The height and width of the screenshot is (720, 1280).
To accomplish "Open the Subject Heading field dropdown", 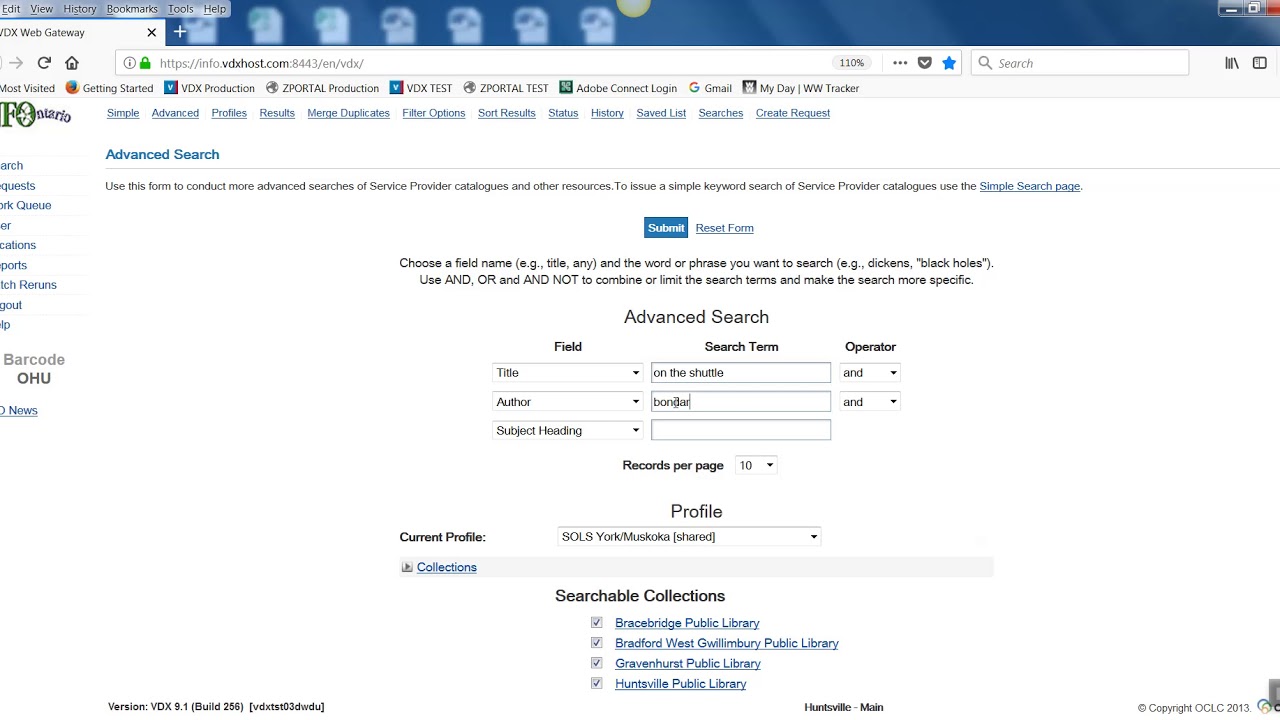I will 568,431.
